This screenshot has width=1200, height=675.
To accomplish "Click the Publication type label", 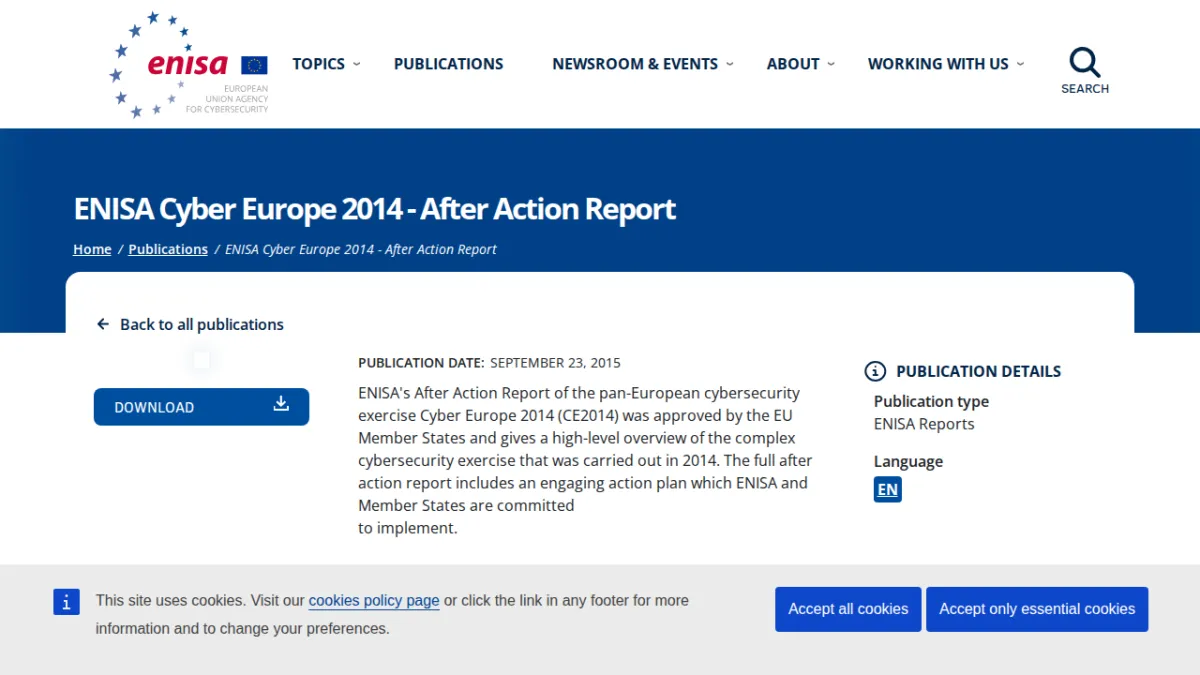I will [931, 401].
